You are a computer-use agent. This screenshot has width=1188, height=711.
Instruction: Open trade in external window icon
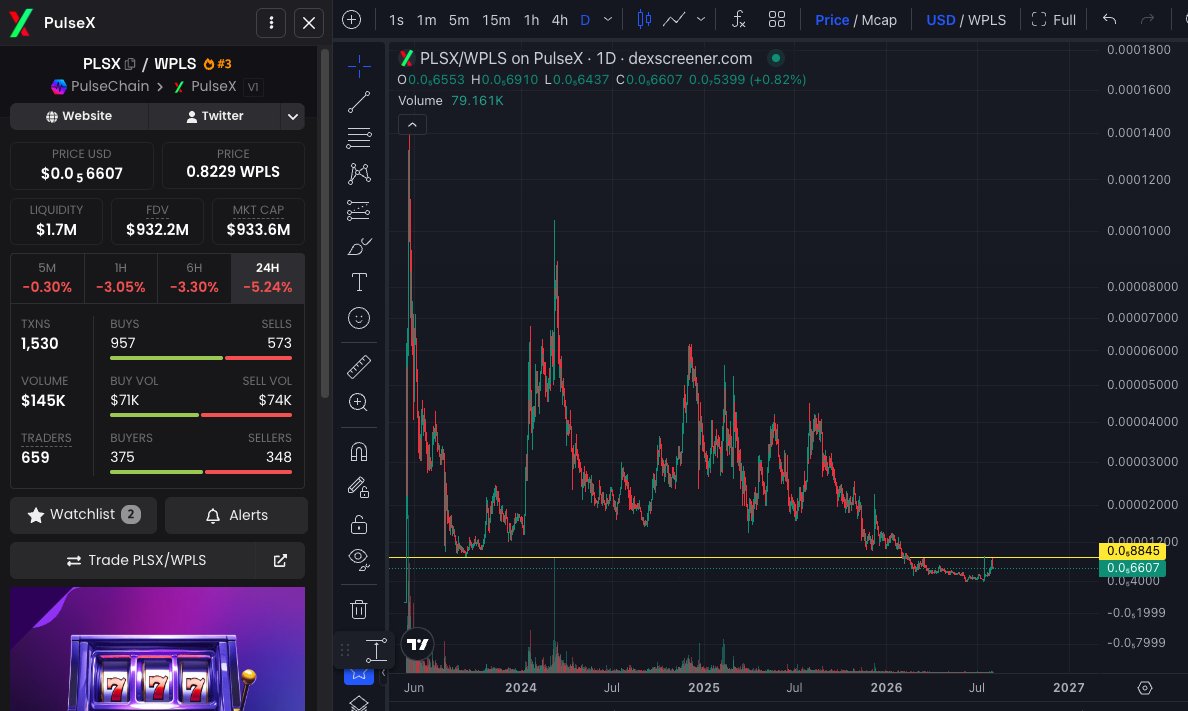(280, 560)
